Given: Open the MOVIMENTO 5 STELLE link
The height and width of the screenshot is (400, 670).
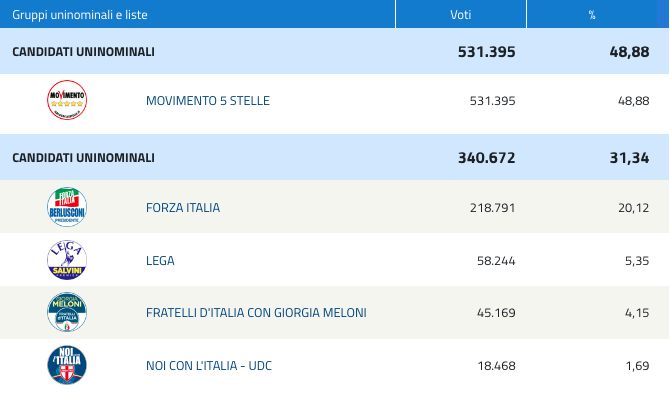Looking at the screenshot, I should click(208, 101).
